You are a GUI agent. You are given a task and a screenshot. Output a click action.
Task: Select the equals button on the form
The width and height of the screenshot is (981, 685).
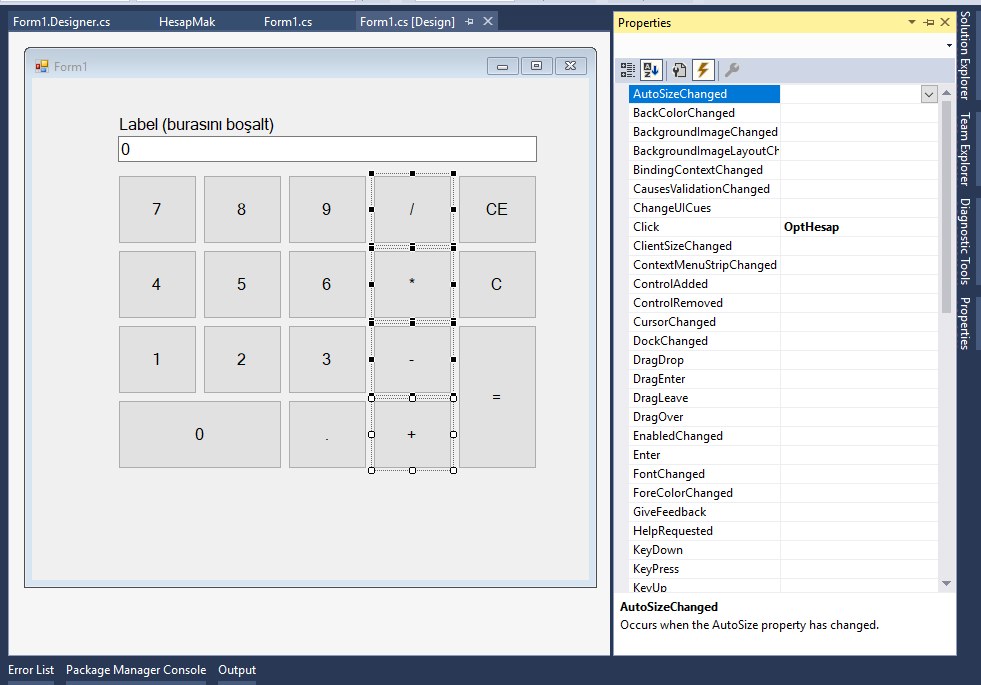tap(497, 397)
